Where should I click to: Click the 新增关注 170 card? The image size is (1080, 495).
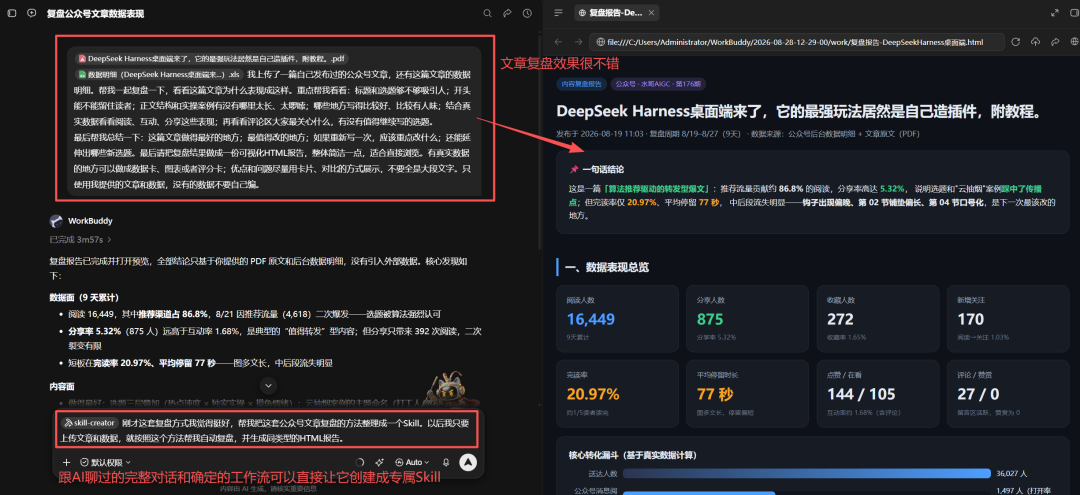click(1008, 319)
